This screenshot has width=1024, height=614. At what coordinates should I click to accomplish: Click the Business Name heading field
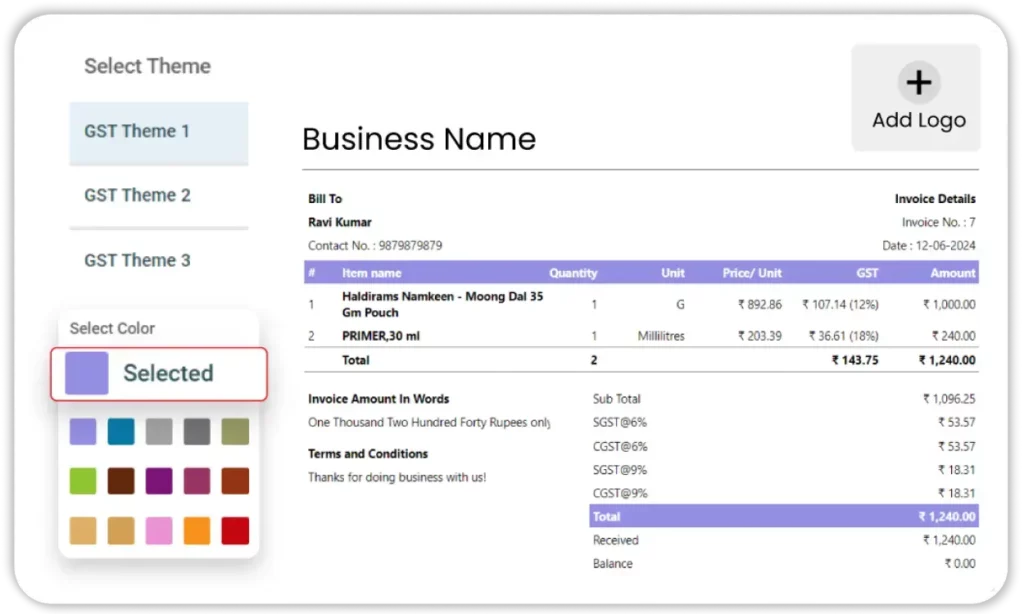419,139
